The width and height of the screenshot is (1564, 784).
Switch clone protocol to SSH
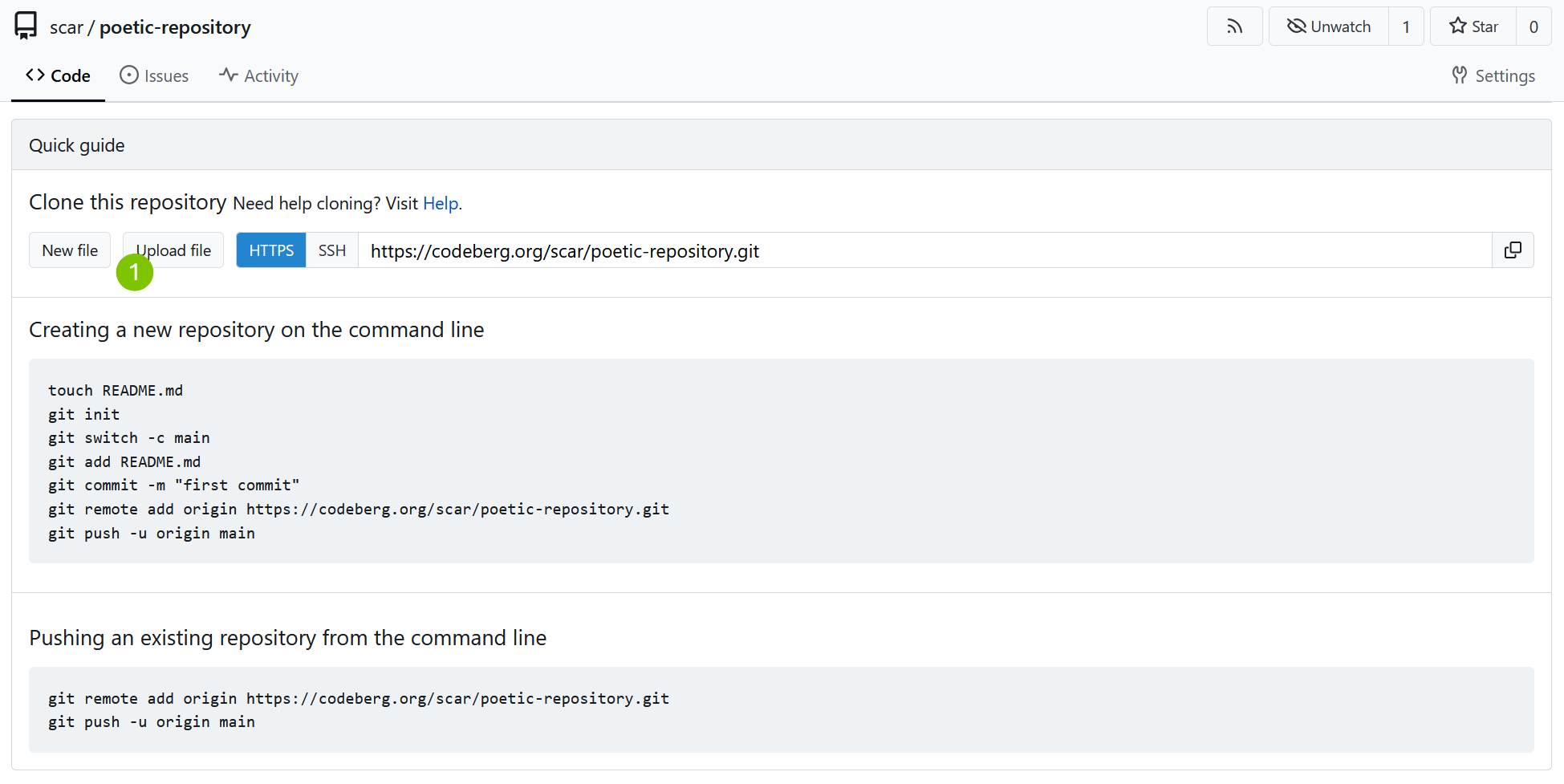point(331,250)
